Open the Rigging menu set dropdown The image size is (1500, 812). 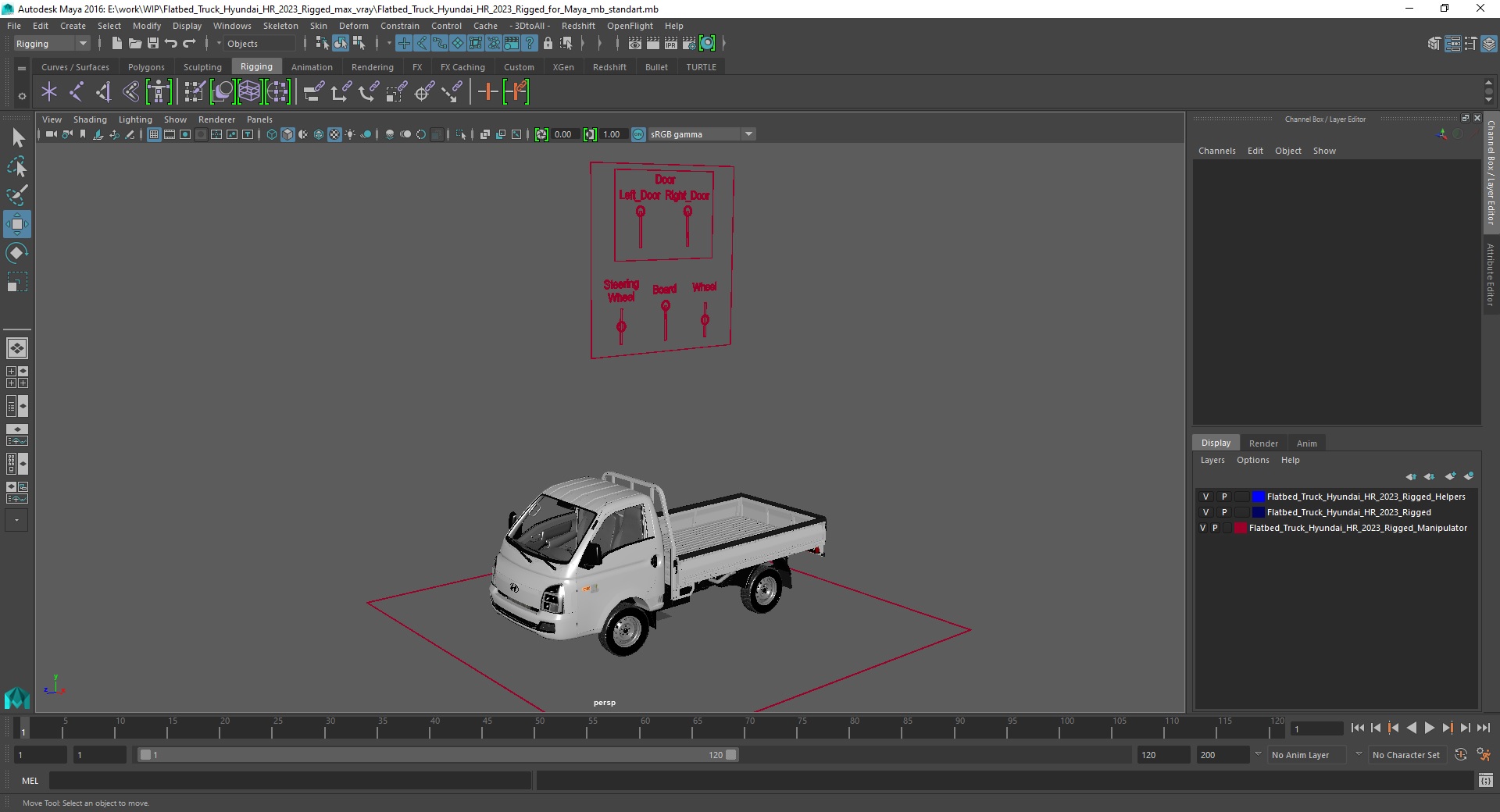click(x=52, y=44)
